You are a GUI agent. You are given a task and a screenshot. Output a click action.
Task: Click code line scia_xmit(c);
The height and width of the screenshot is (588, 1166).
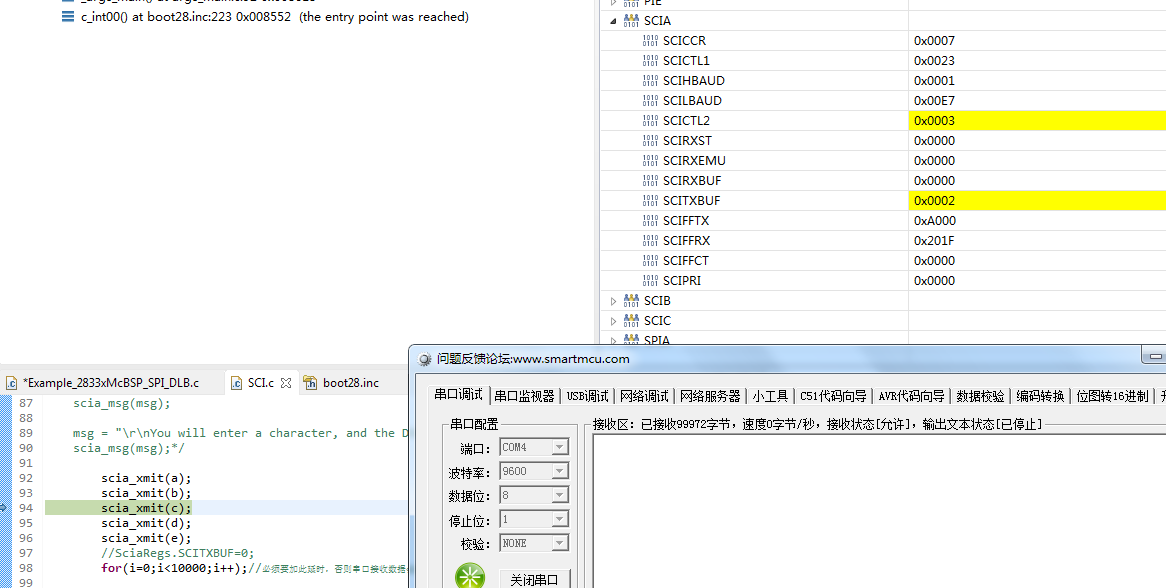(146, 508)
